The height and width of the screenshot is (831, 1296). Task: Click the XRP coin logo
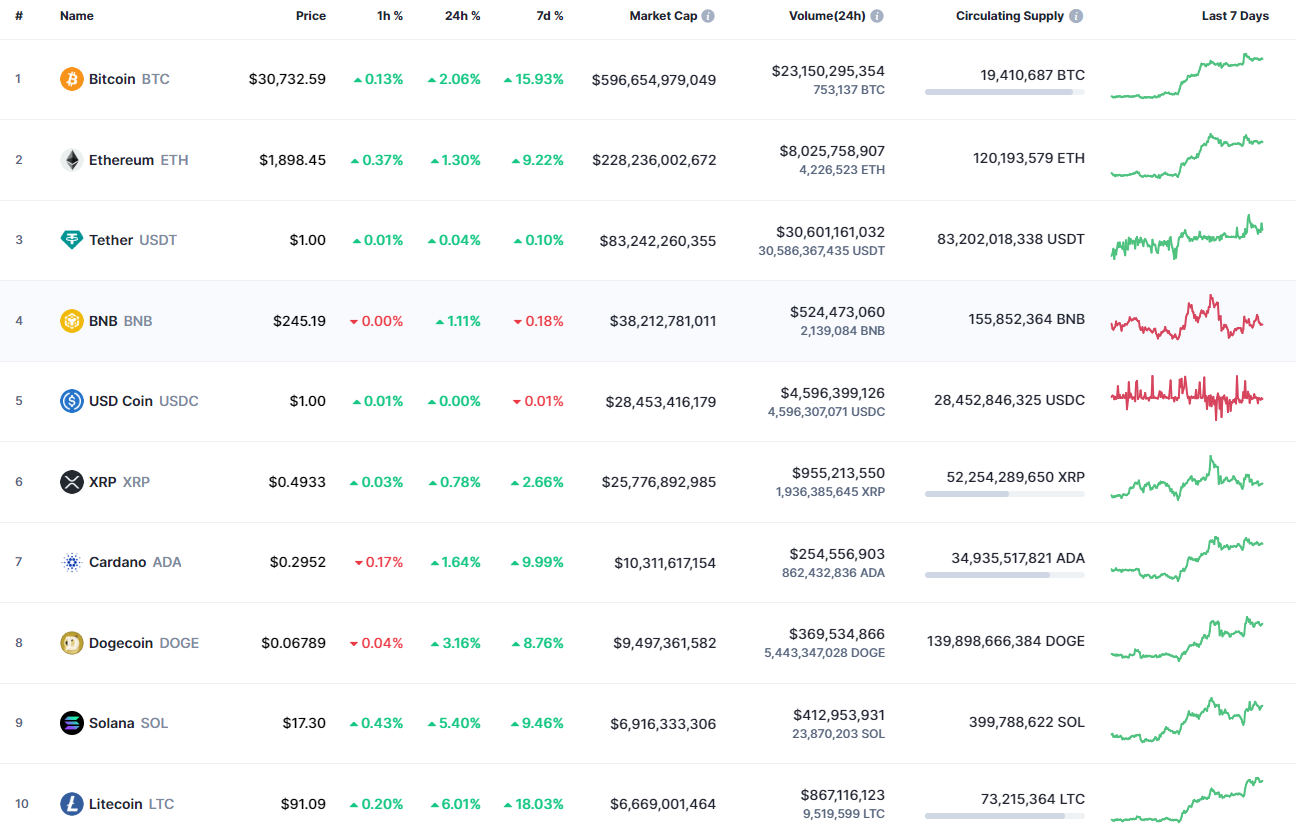pos(70,482)
